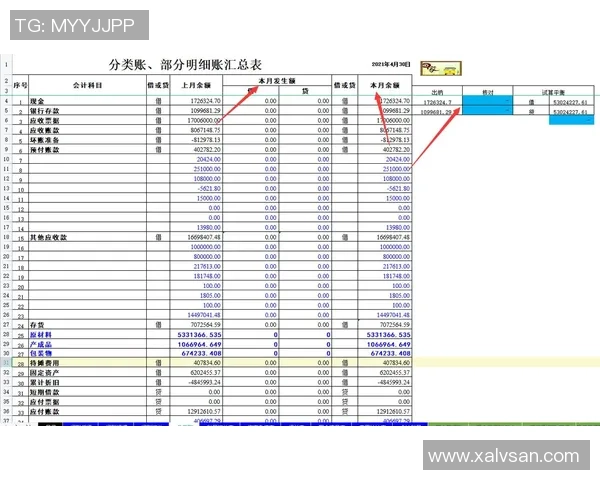The height and width of the screenshot is (480, 600).
Task: Click the 预付账款 account cell
Action: click(x=88, y=150)
